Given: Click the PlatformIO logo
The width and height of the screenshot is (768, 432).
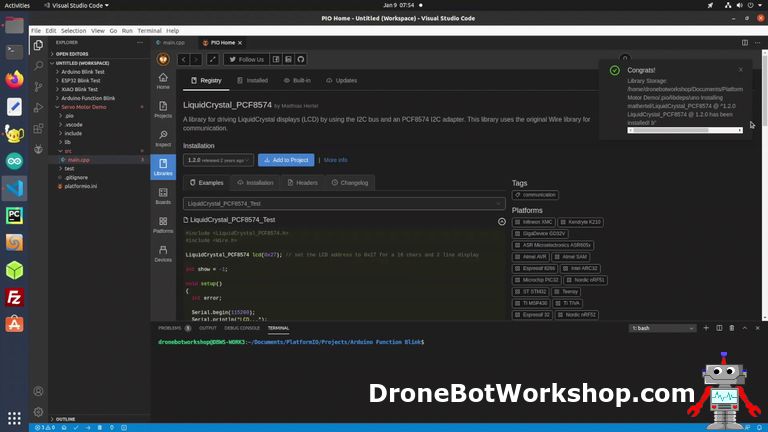Looking at the screenshot, I should click(163, 59).
